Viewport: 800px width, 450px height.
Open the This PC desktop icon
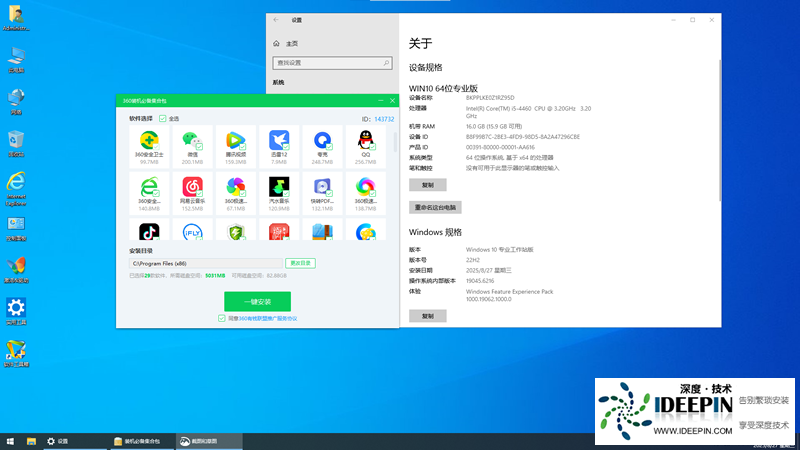(16, 60)
